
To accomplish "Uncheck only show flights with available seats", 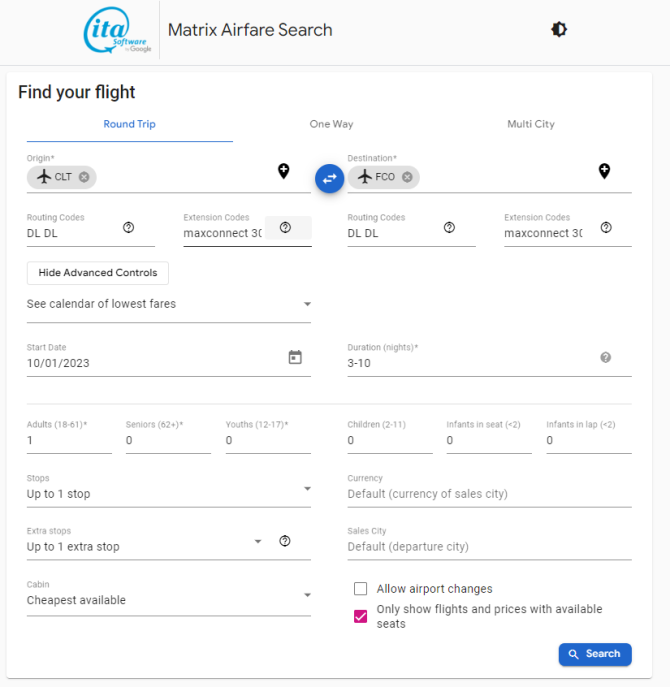I will coord(361,616).
